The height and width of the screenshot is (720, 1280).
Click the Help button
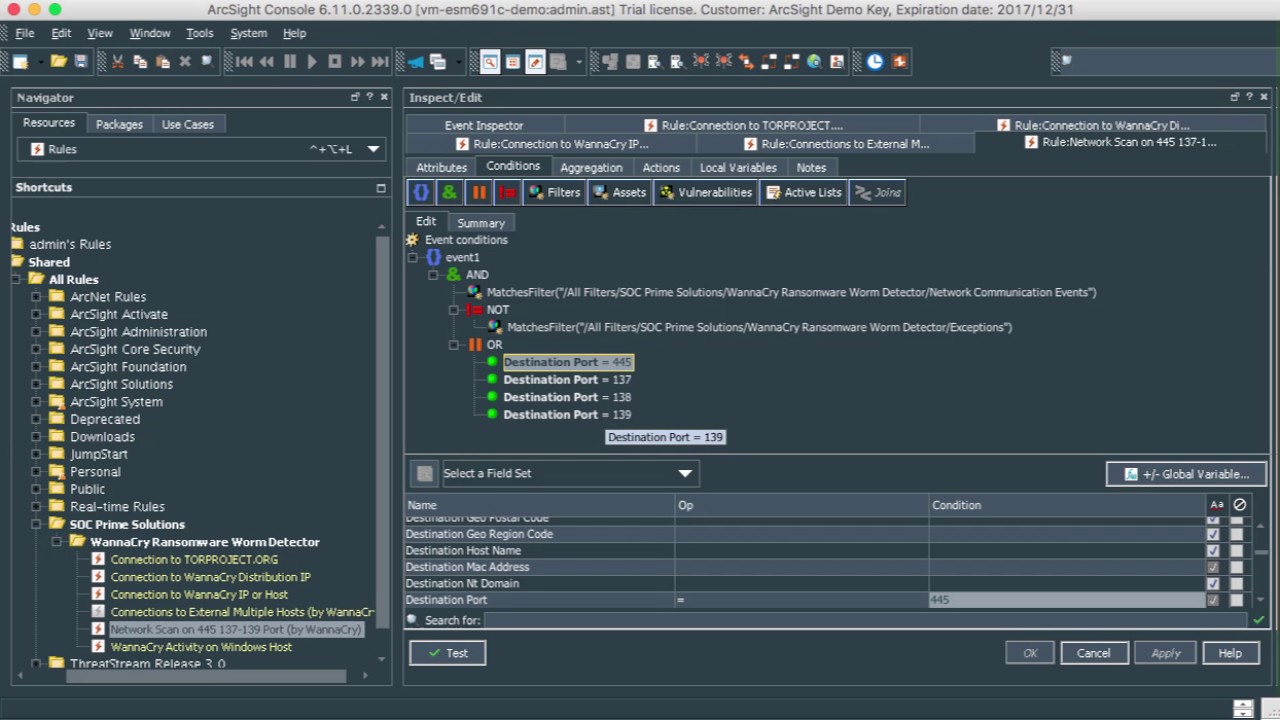(1230, 653)
